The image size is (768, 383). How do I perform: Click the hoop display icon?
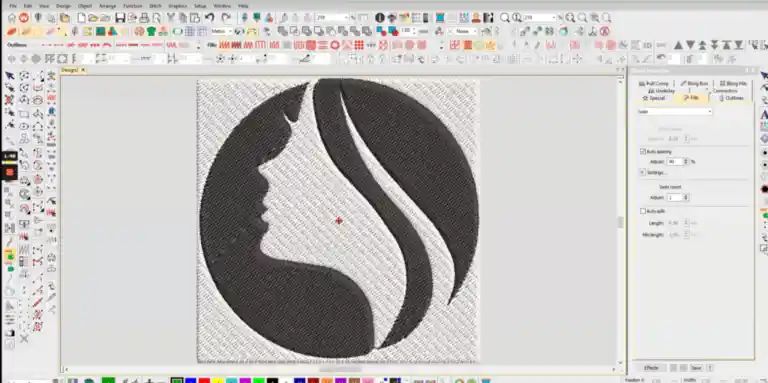(x=177, y=31)
